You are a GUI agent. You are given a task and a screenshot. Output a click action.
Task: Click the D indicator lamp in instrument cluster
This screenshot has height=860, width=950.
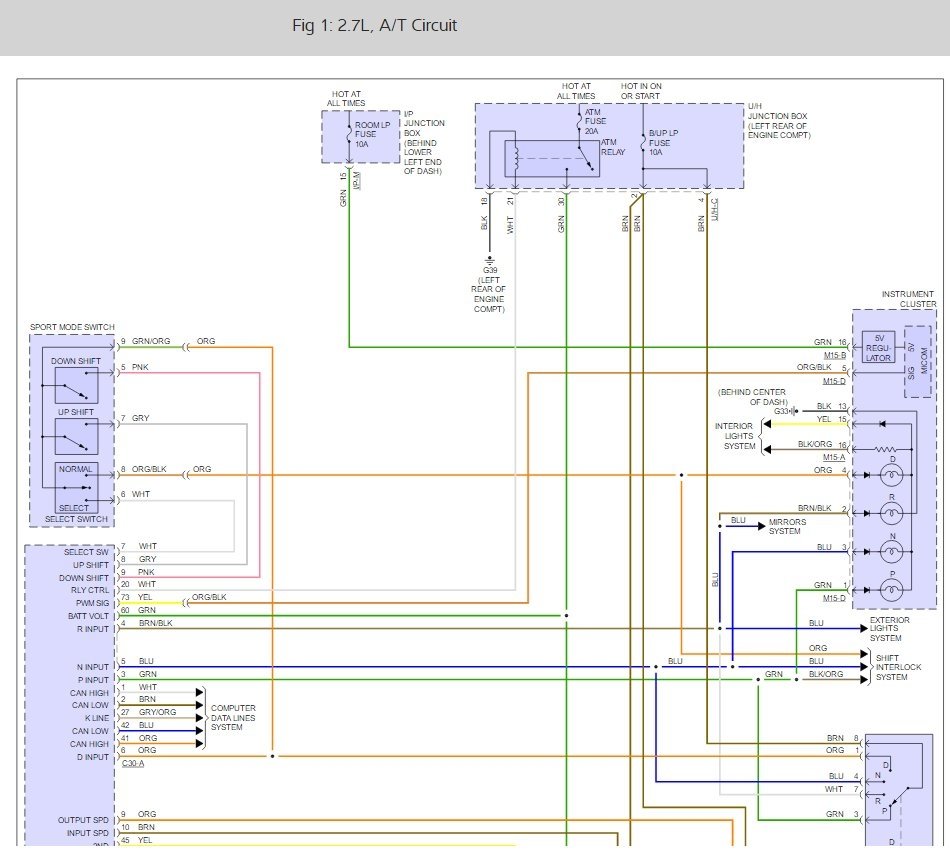click(891, 475)
